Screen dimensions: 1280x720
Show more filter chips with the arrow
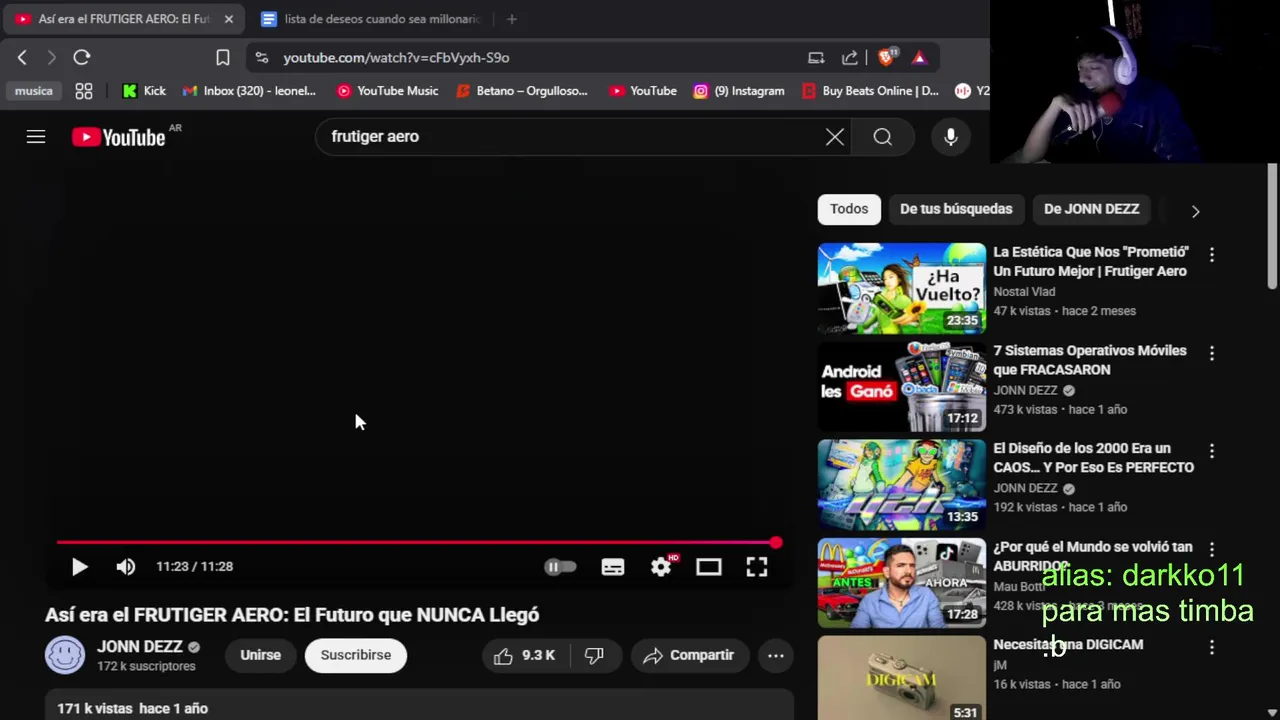(x=1195, y=211)
